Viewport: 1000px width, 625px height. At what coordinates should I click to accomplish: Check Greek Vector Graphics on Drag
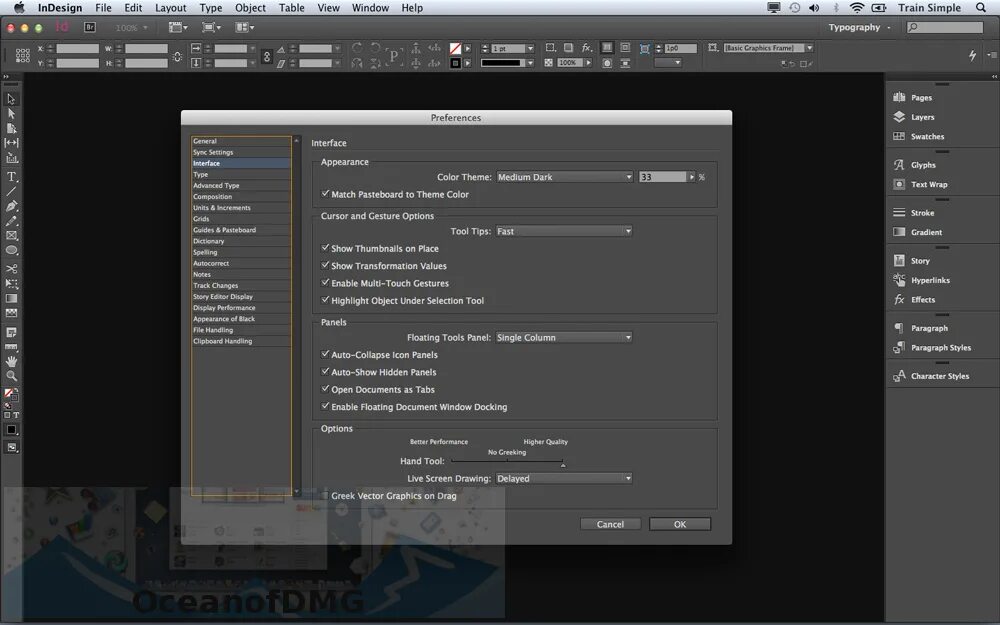coord(325,496)
